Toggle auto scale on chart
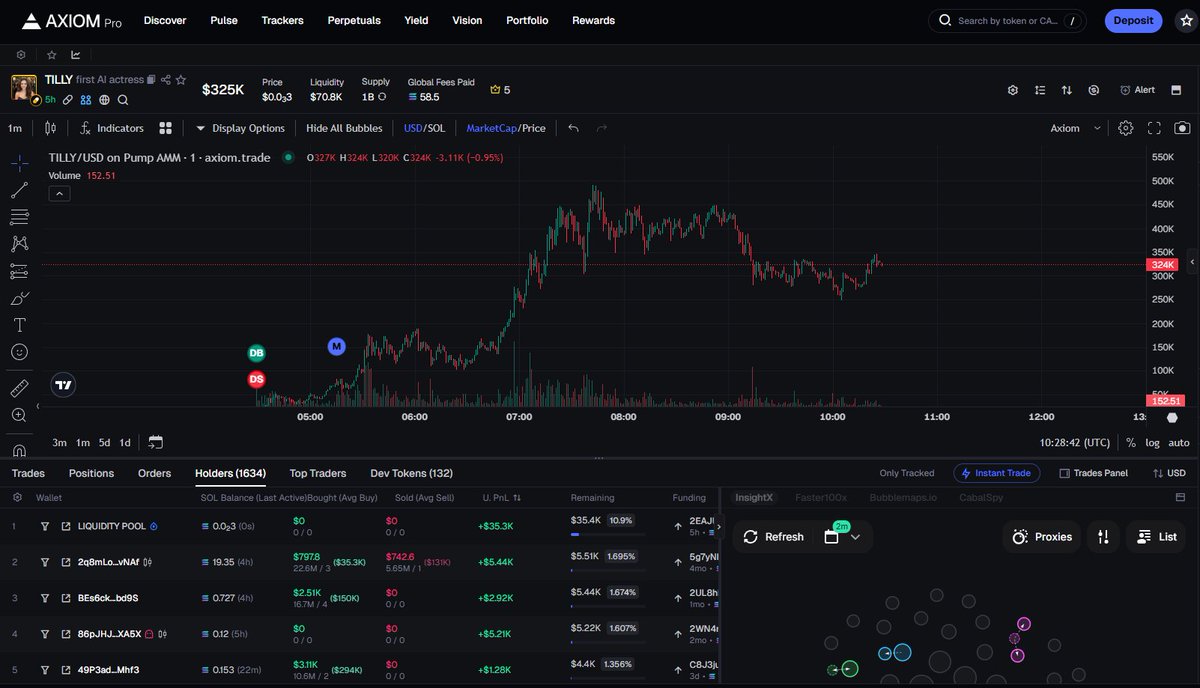 1179,443
